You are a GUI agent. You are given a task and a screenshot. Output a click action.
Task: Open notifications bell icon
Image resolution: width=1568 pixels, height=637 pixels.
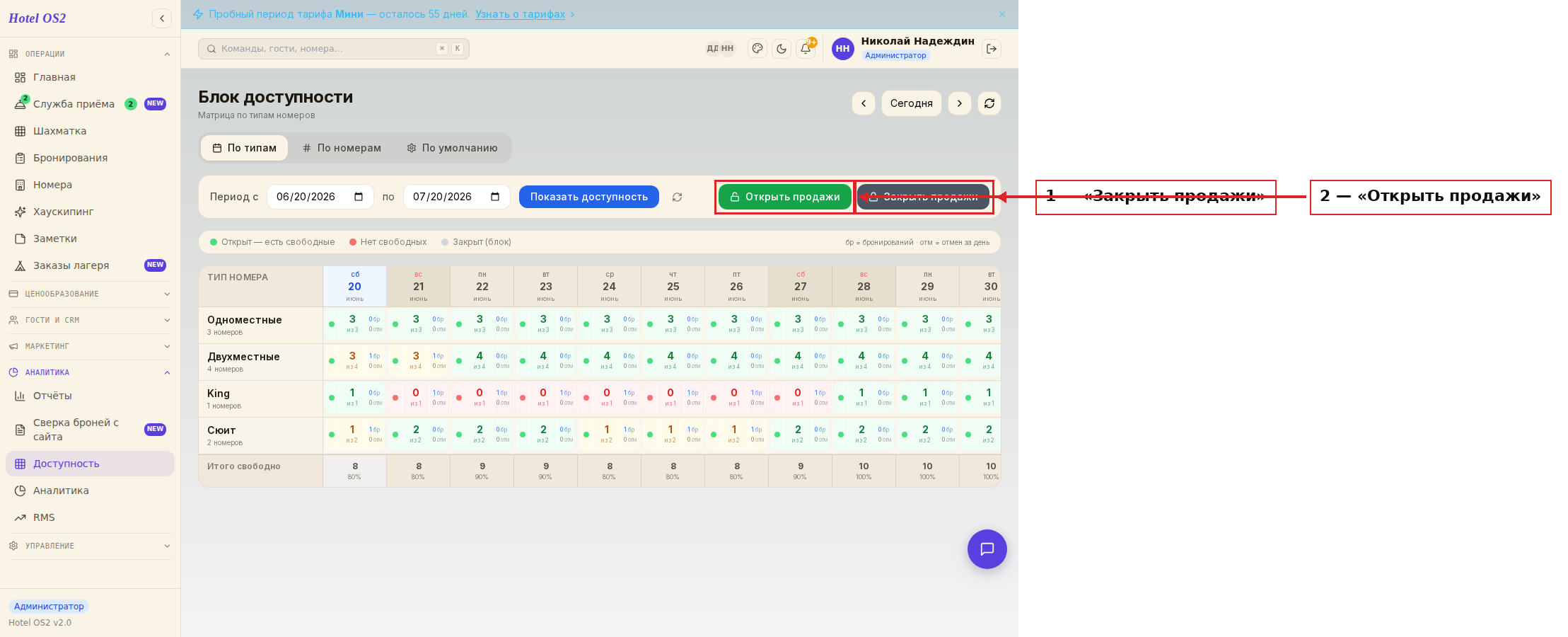click(x=806, y=49)
